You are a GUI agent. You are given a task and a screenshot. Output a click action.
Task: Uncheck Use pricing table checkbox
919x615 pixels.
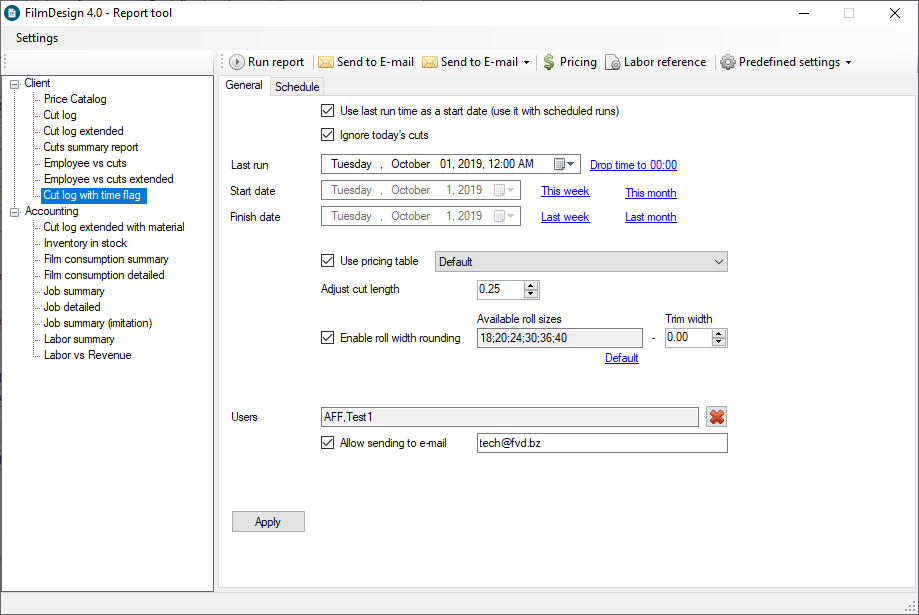[x=328, y=261]
